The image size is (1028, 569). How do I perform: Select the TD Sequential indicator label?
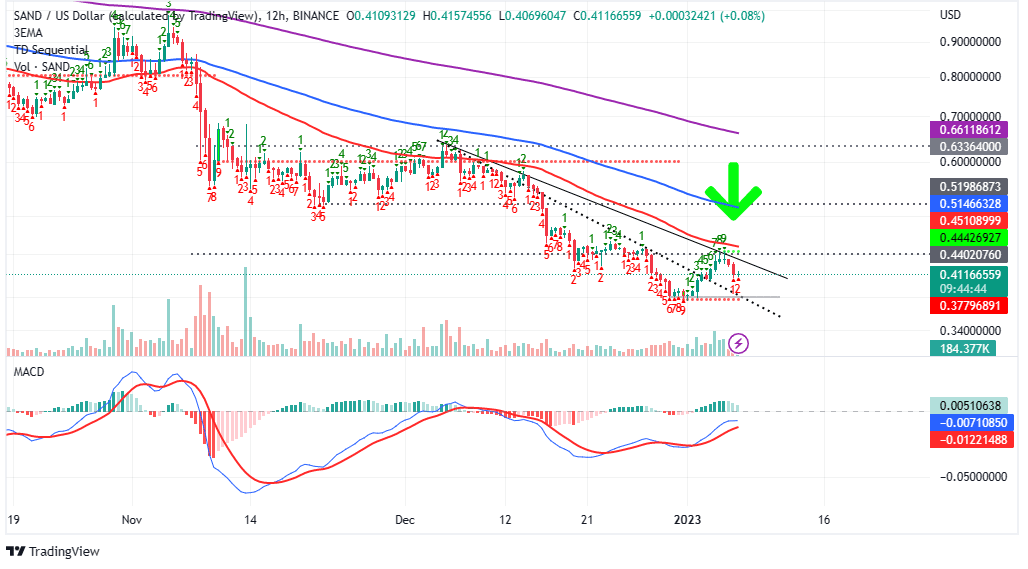click(50, 50)
